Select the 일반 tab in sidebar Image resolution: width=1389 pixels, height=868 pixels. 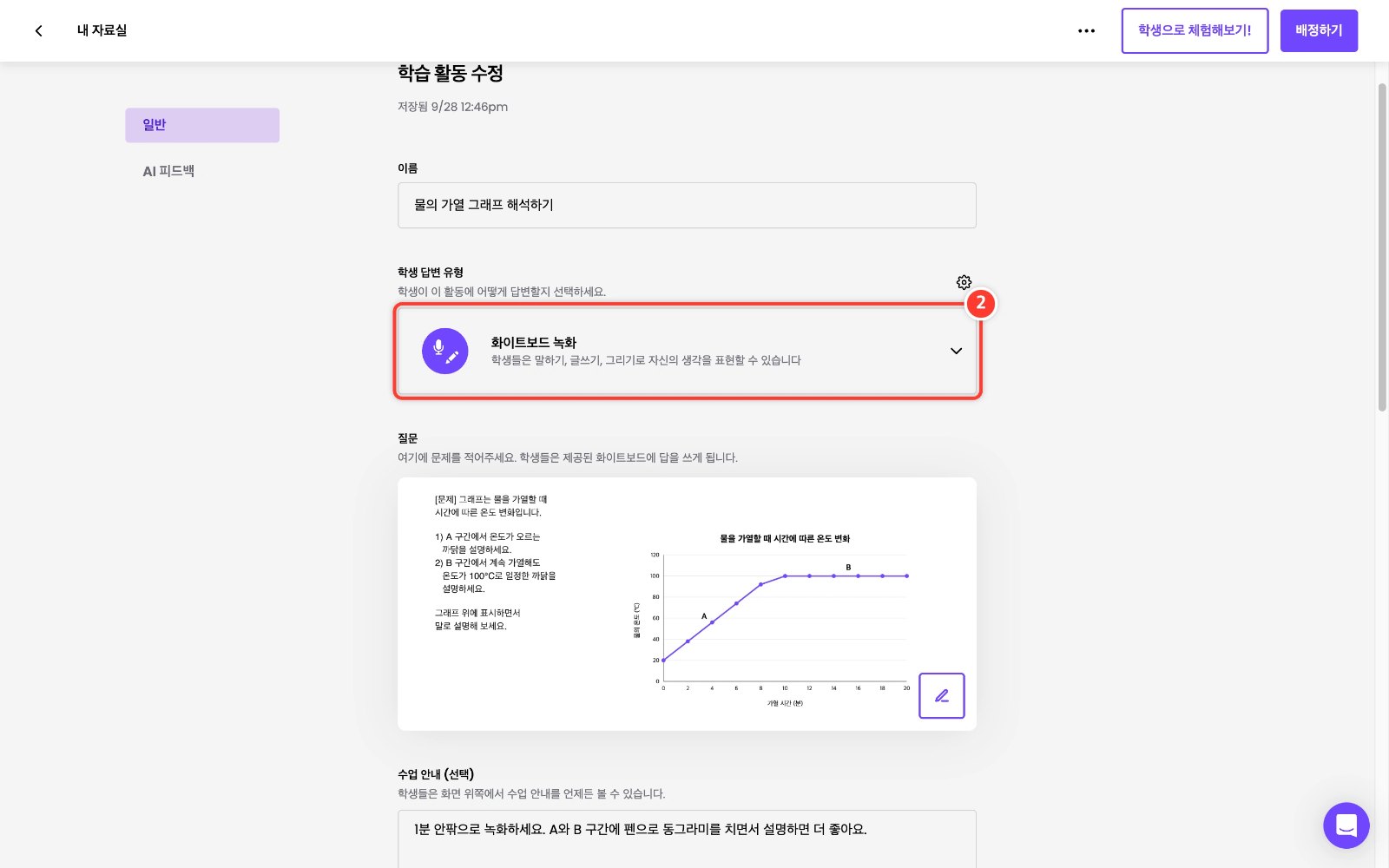coord(202,125)
